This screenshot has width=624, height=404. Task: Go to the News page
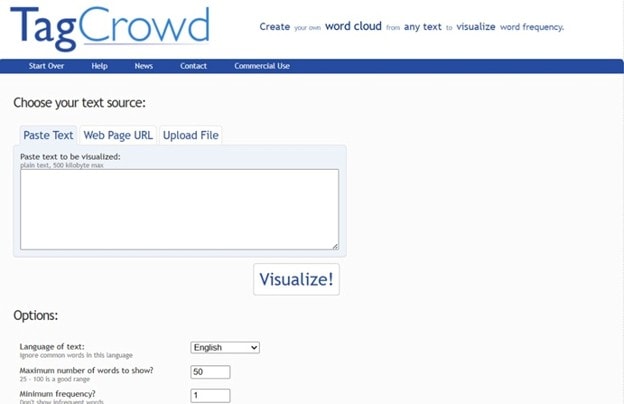click(x=144, y=66)
